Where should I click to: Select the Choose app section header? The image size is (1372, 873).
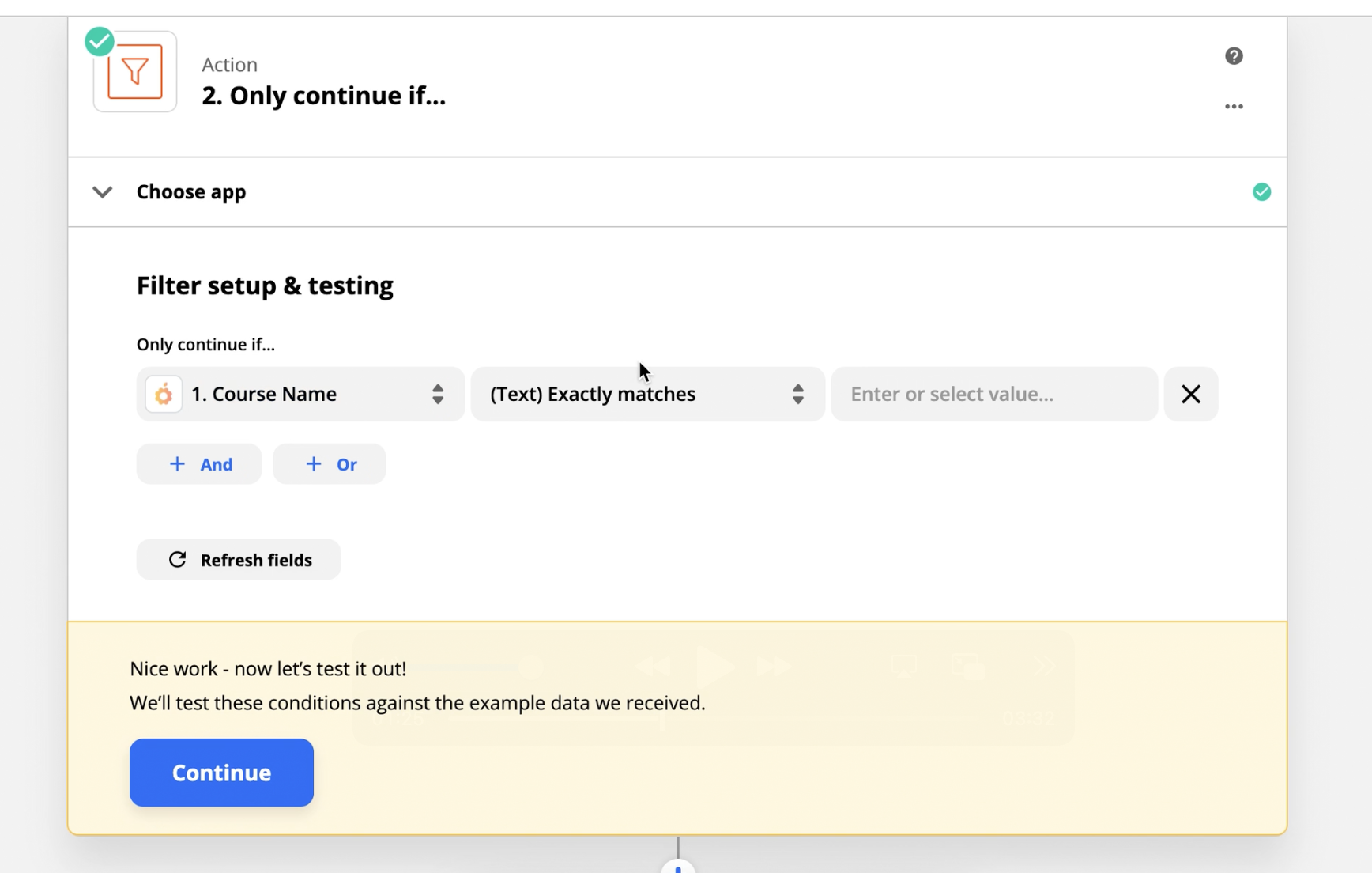191,192
